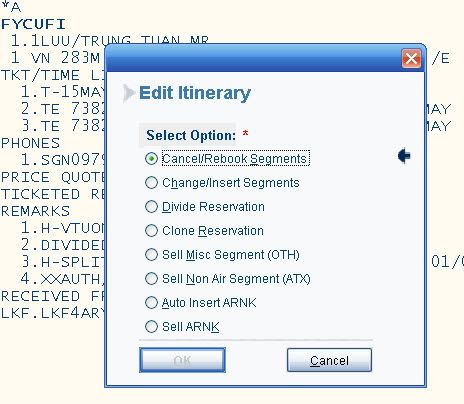Click the gray triangle beside Edit Itinerary

129,93
